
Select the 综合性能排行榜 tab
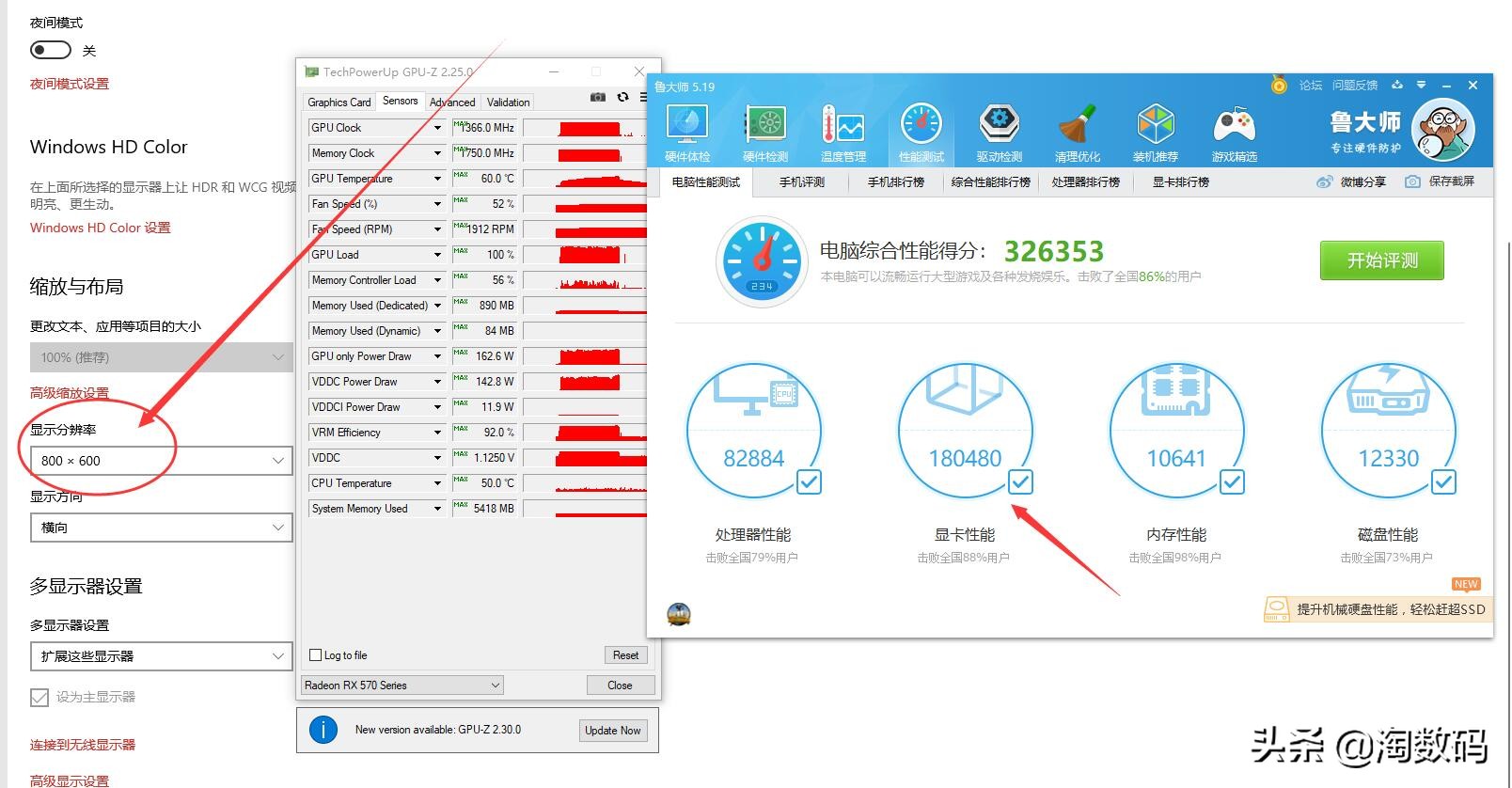(991, 181)
